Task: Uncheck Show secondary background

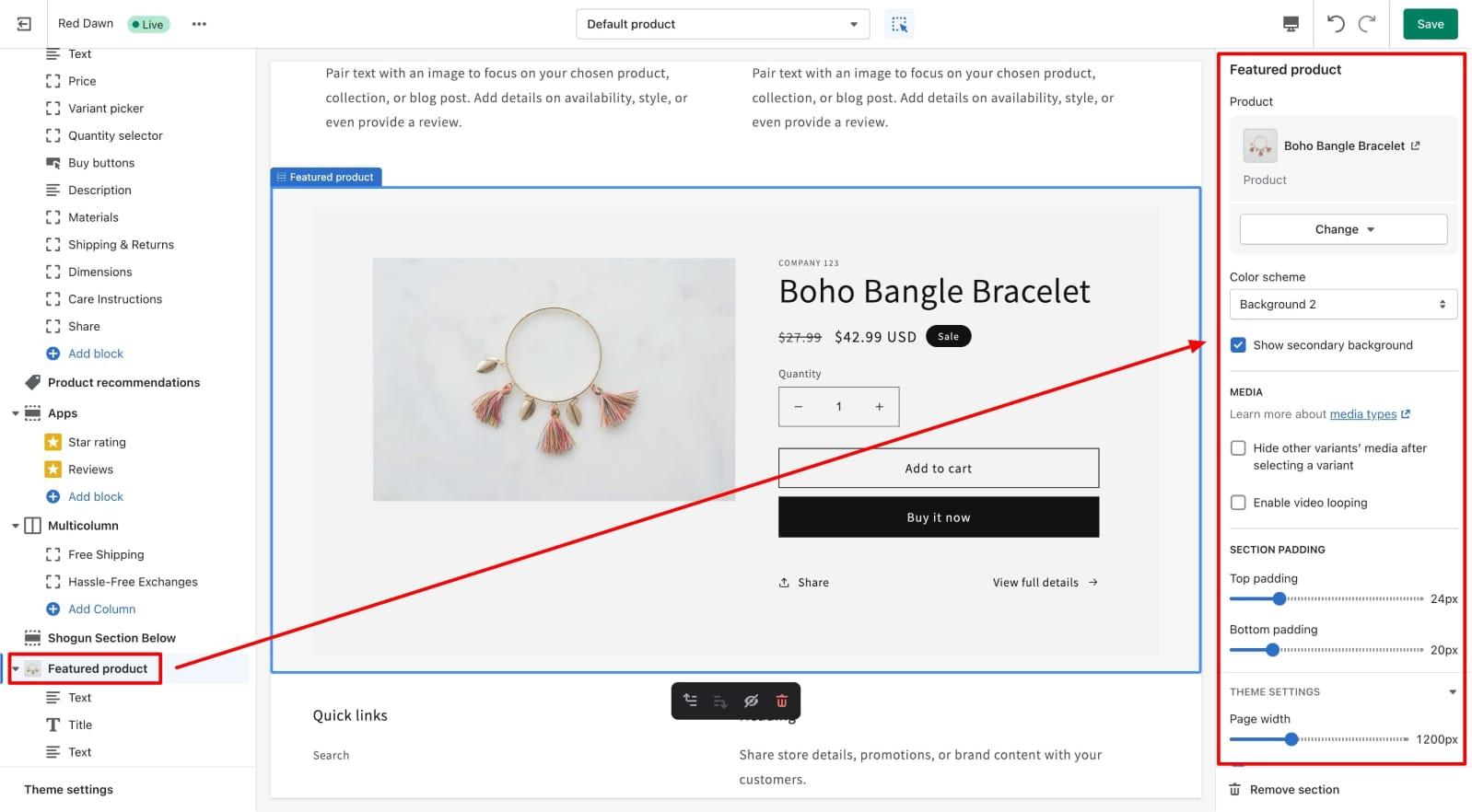Action: coord(1239,345)
